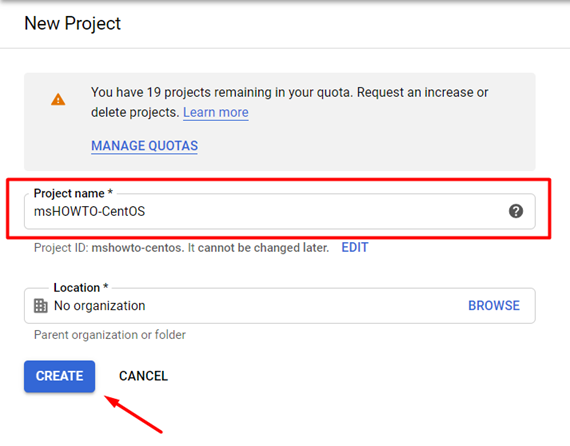
Task: Click the organization building icon in Location
Action: click(41, 306)
